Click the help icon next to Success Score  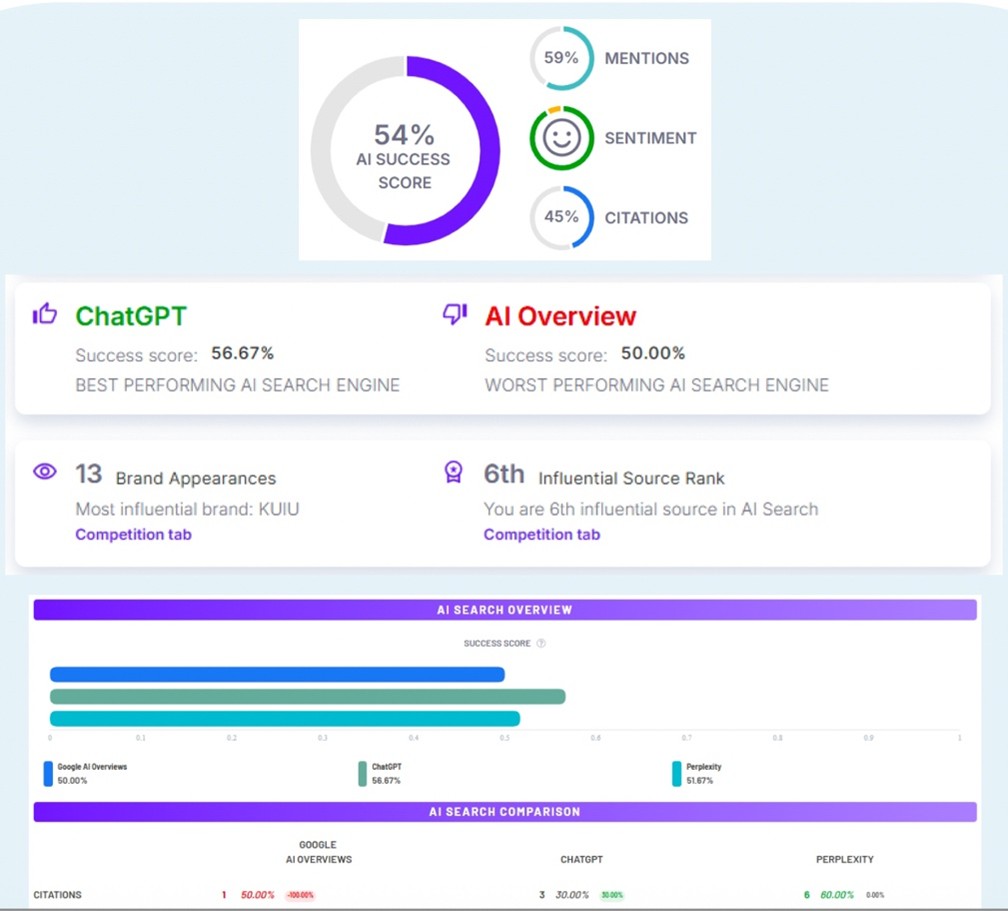(541, 644)
